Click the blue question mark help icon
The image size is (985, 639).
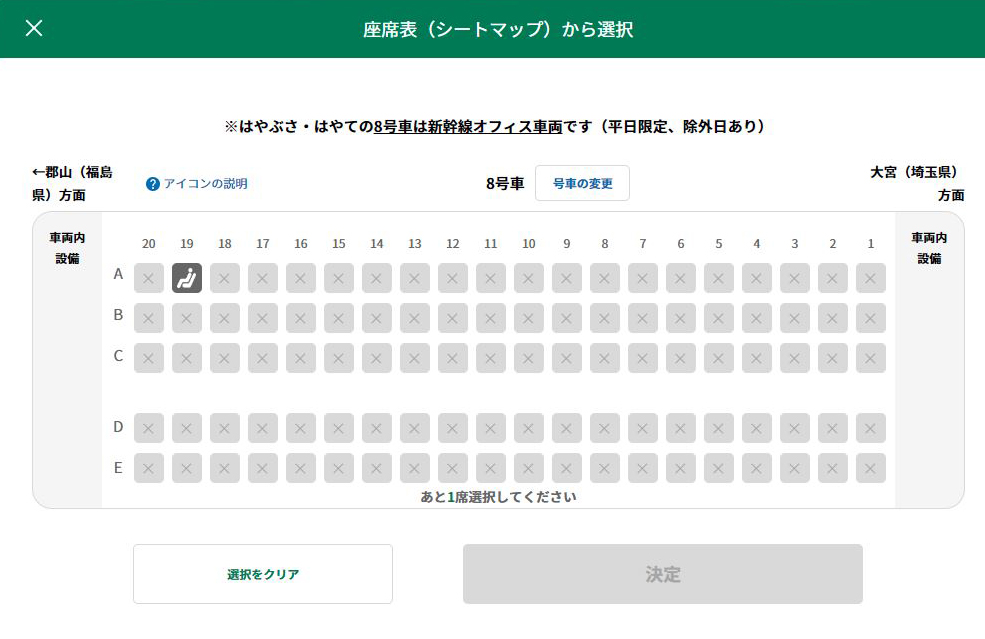coord(153,184)
